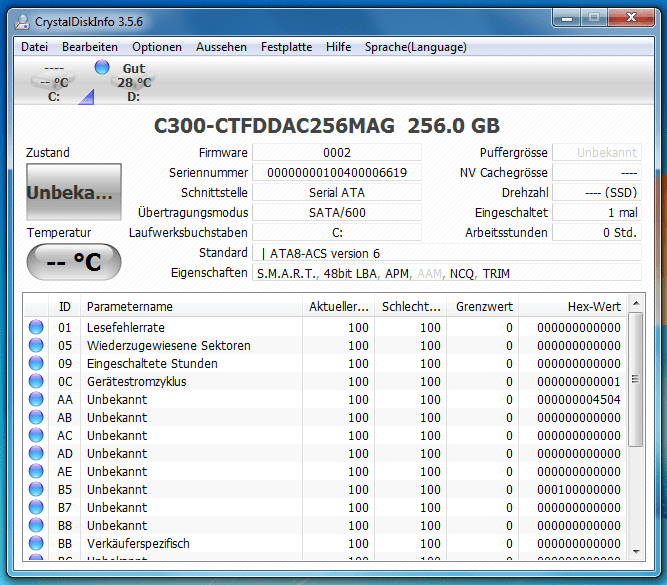Click the scrollbar up arrow

pyautogui.click(x=636, y=303)
